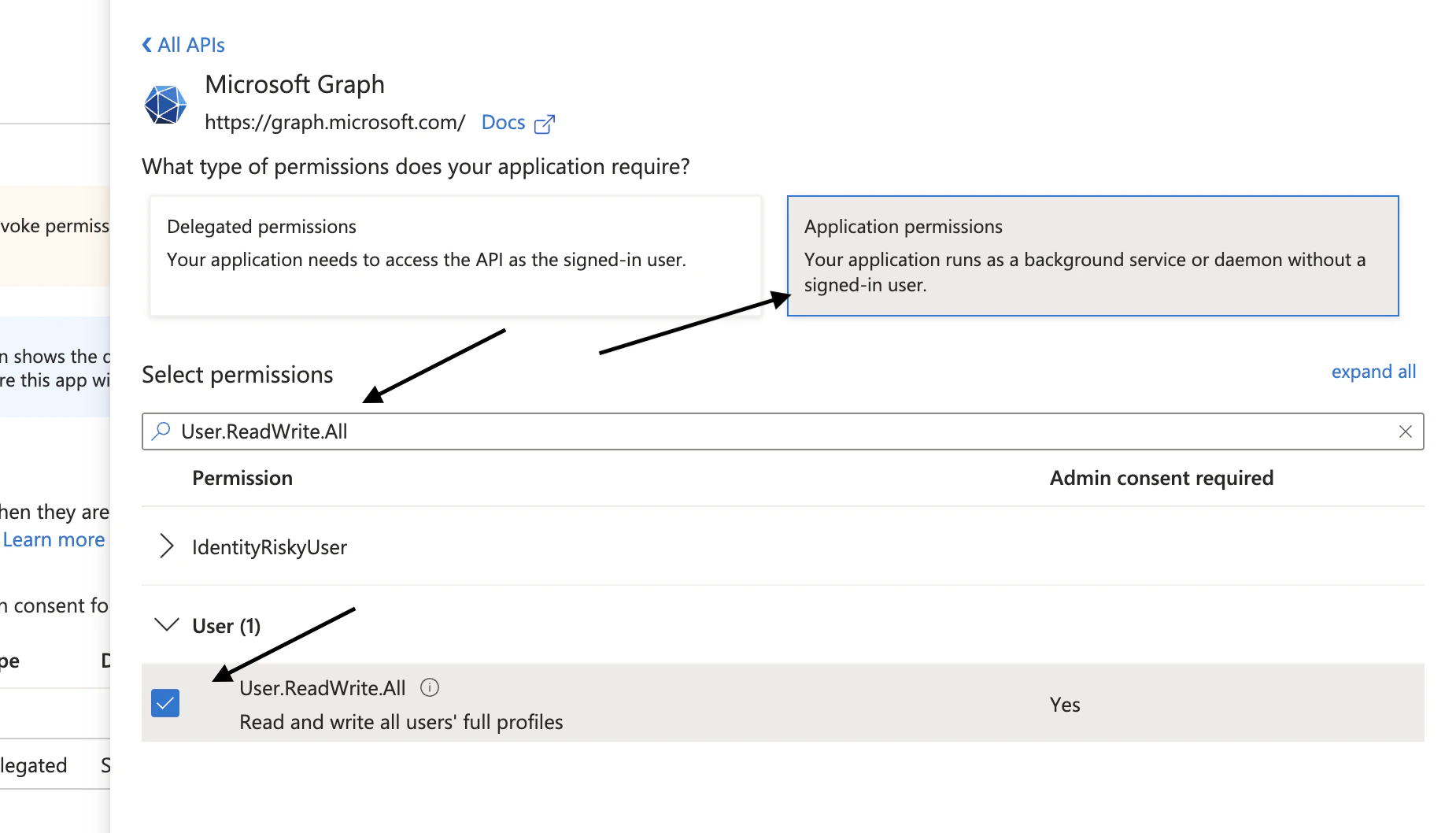Click the User.ReadWrite.All permission name
Screen dimensions: 1456x833
323,688
